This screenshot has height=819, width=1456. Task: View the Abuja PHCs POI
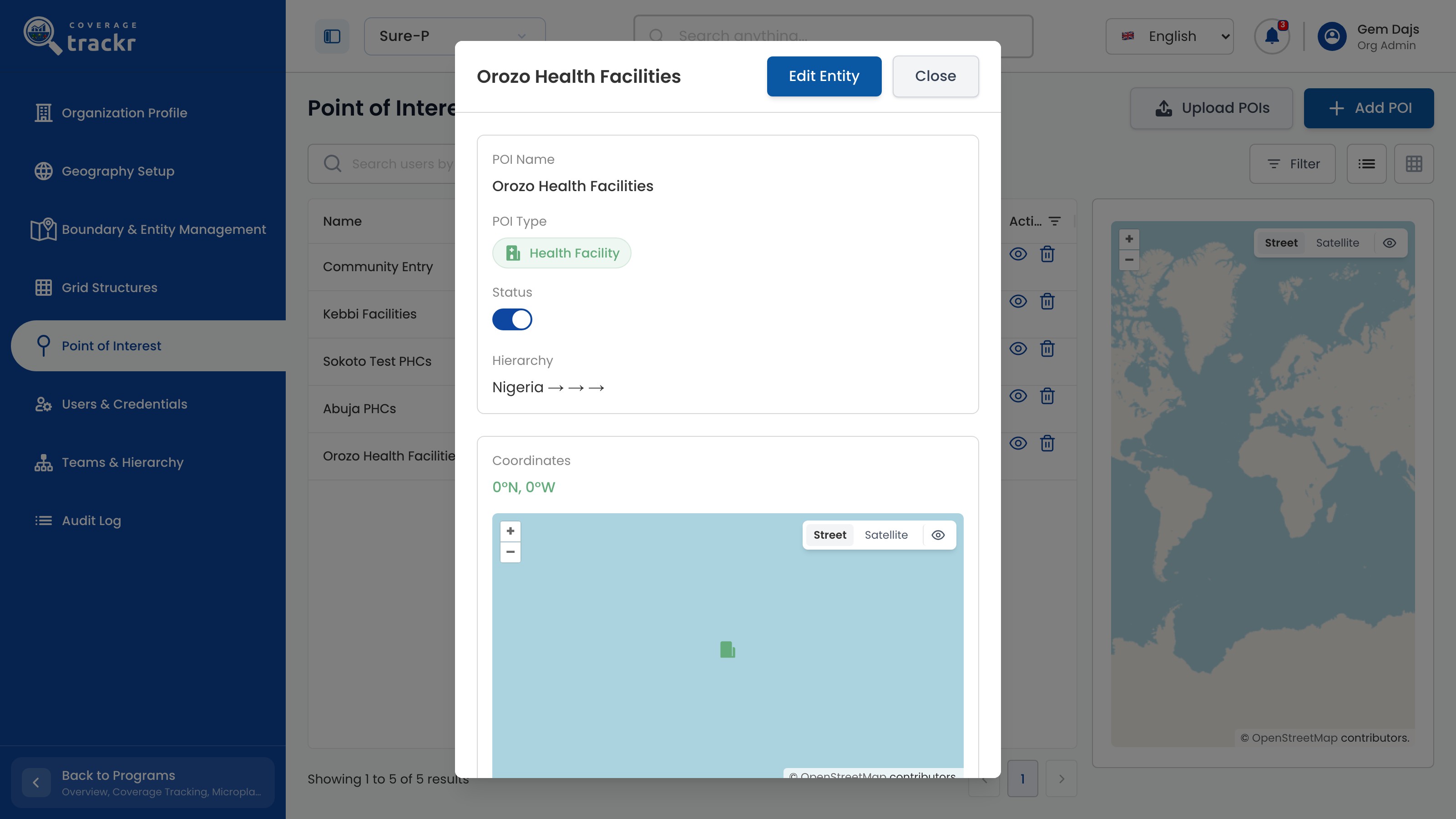tap(1019, 396)
